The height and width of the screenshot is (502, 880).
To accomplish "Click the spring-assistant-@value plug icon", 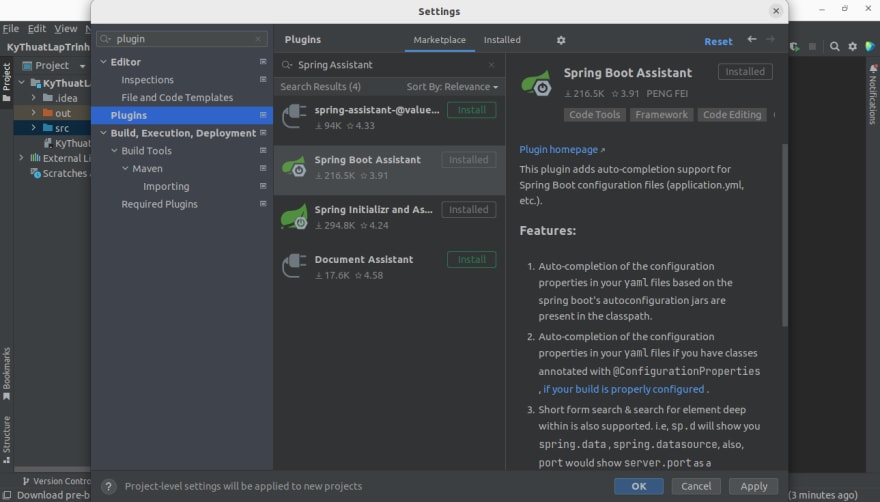I will 294,117.
